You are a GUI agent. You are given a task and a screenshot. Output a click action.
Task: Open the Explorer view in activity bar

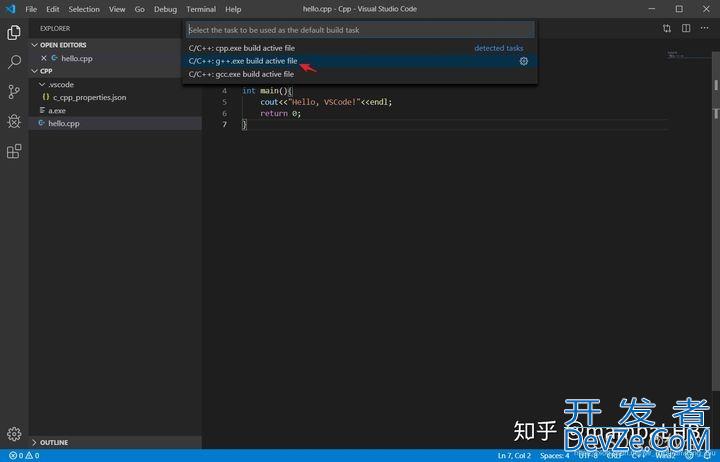tap(14, 33)
